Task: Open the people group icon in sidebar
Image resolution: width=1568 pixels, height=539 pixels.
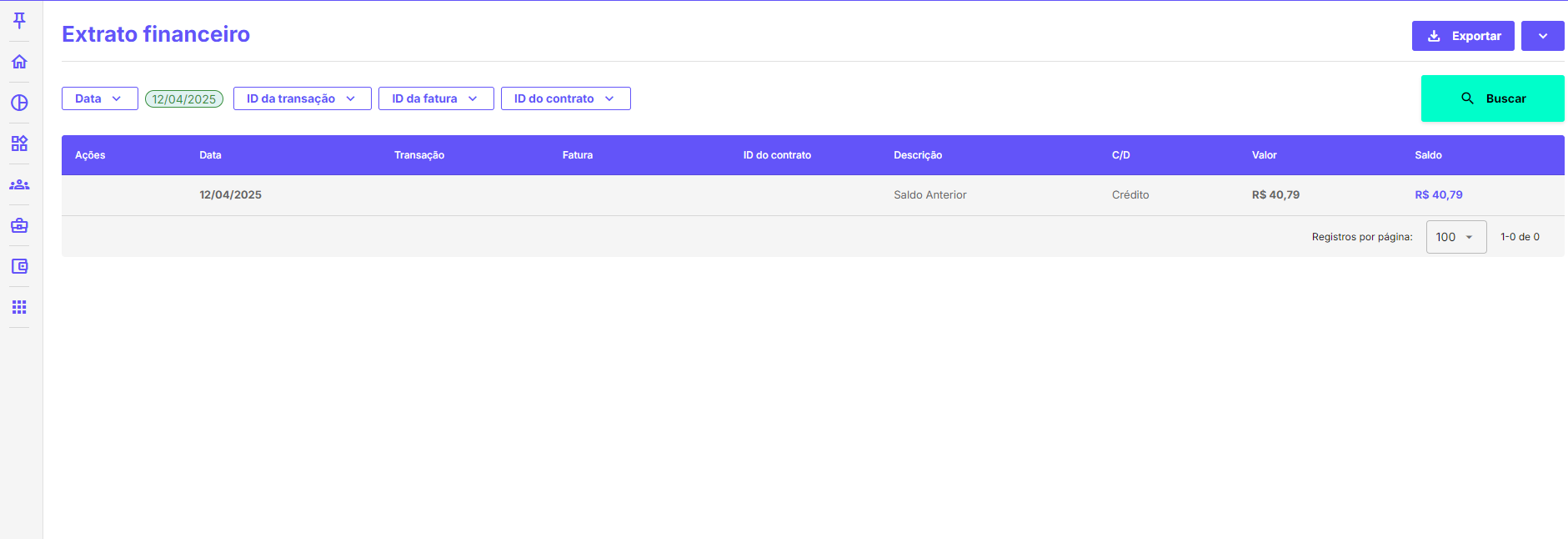Action: [x=19, y=184]
